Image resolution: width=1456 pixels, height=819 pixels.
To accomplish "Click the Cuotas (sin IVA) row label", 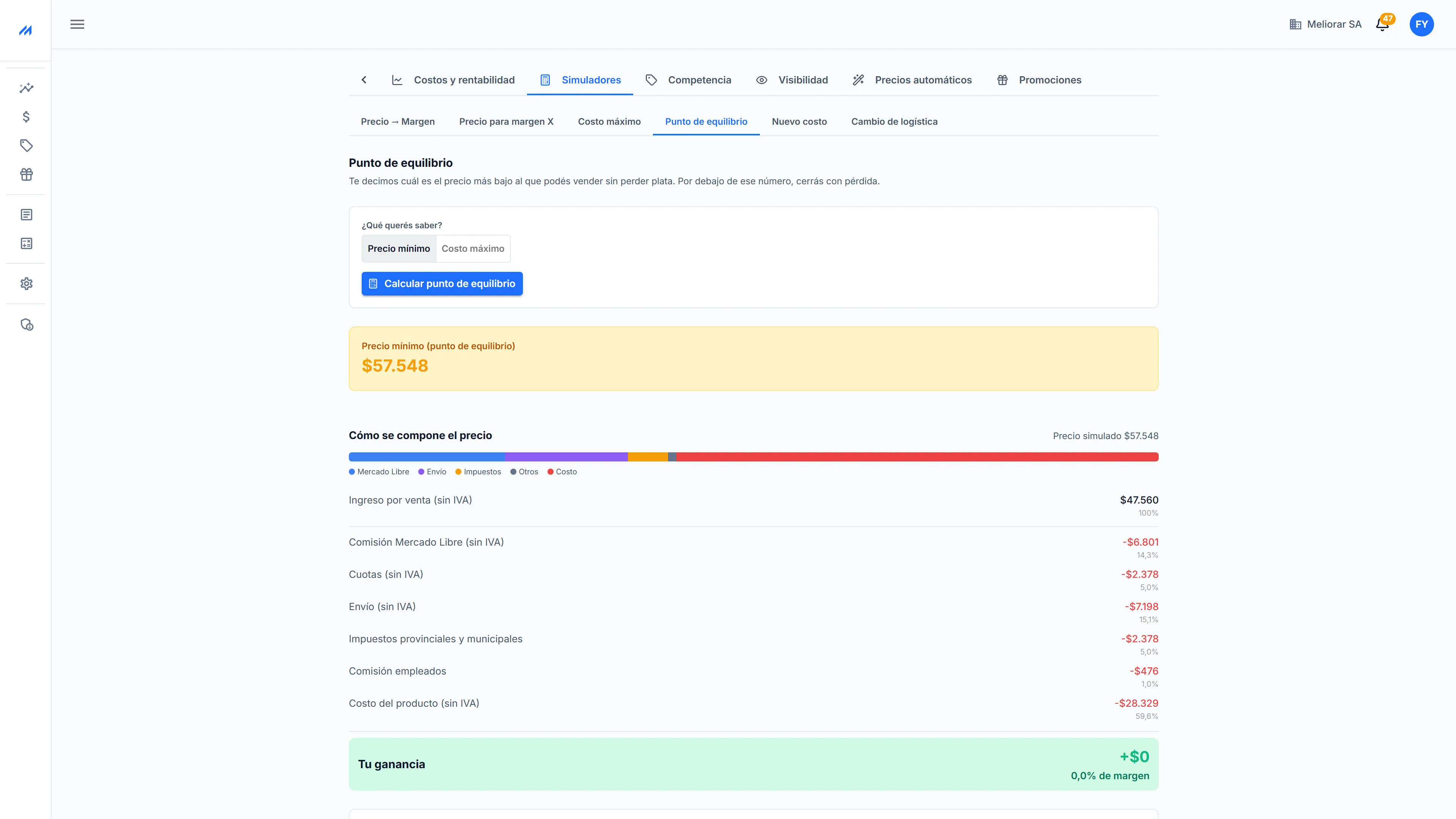I will [386, 574].
